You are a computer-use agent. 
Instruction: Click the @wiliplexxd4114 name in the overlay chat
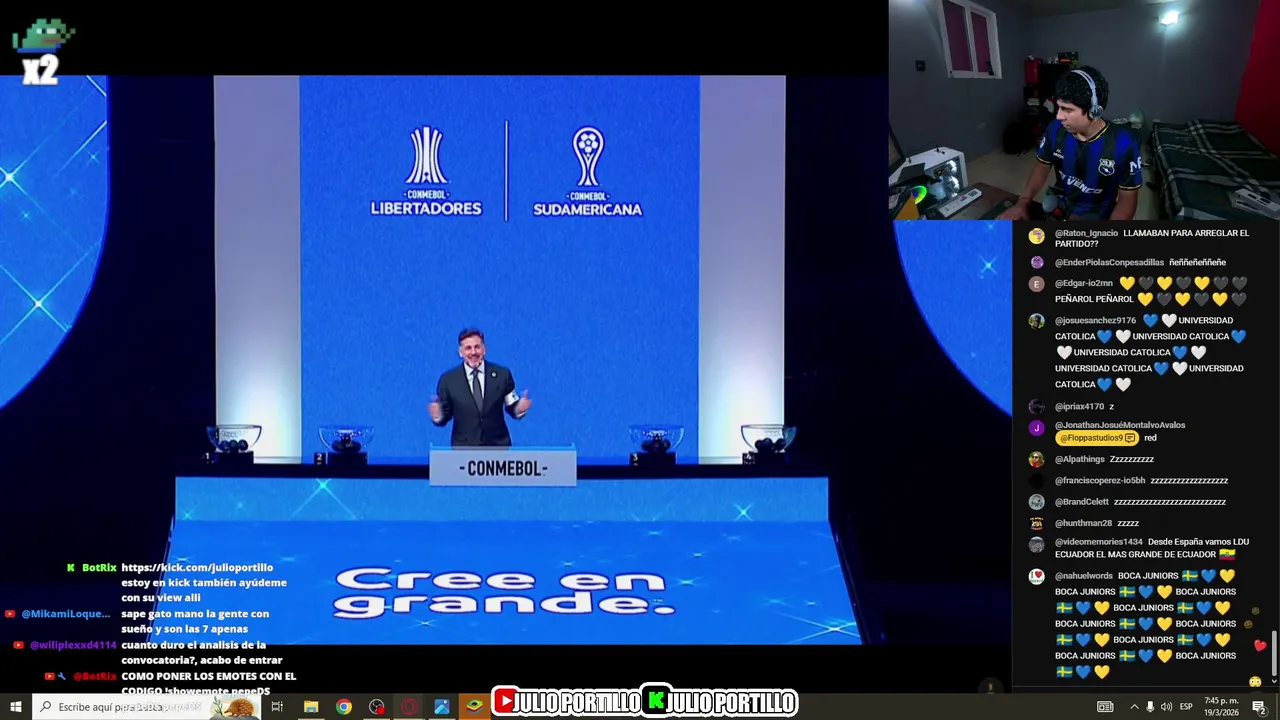[73, 645]
